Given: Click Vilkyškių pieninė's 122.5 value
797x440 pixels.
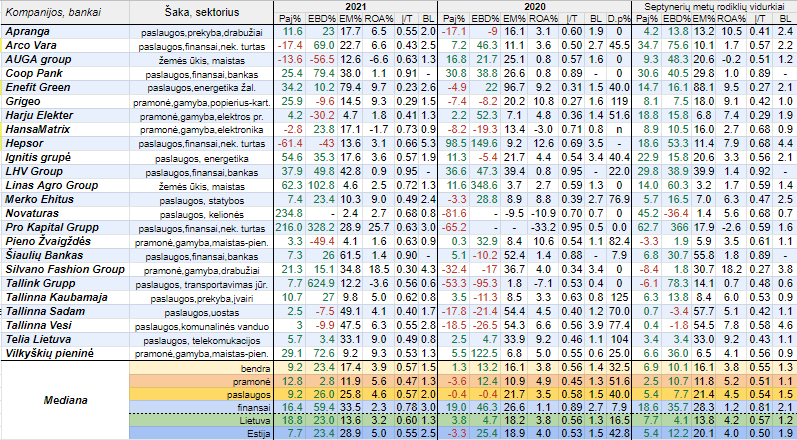Looking at the screenshot, I should 483,353.
